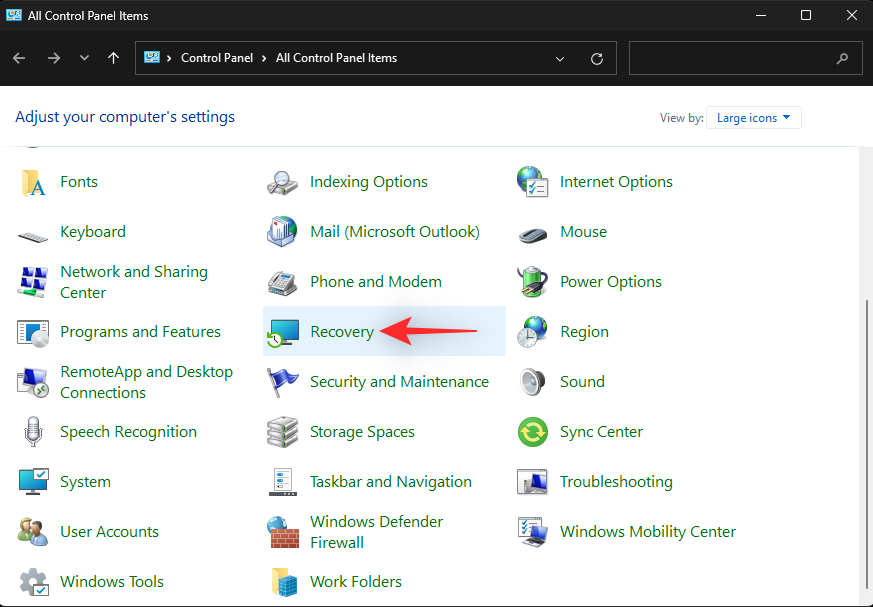873x607 pixels.
Task: Open the Storage Spaces link
Action: [362, 432]
